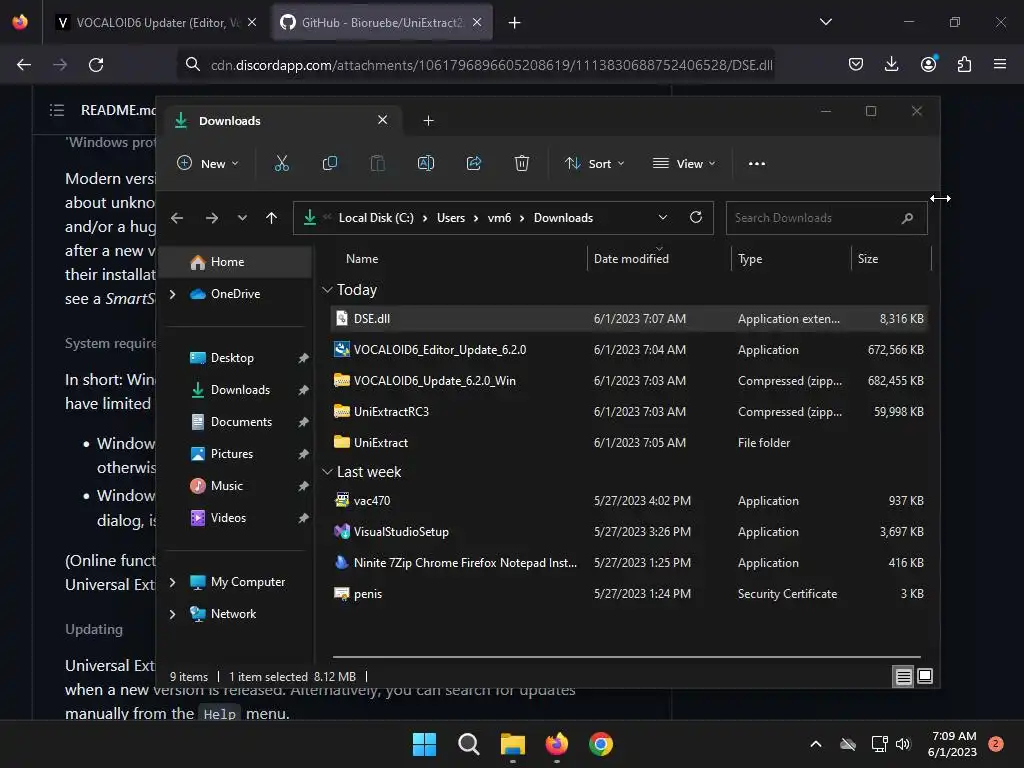This screenshot has height=768, width=1024.
Task: List all Firefox tabs chevron
Action: pos(826,22)
